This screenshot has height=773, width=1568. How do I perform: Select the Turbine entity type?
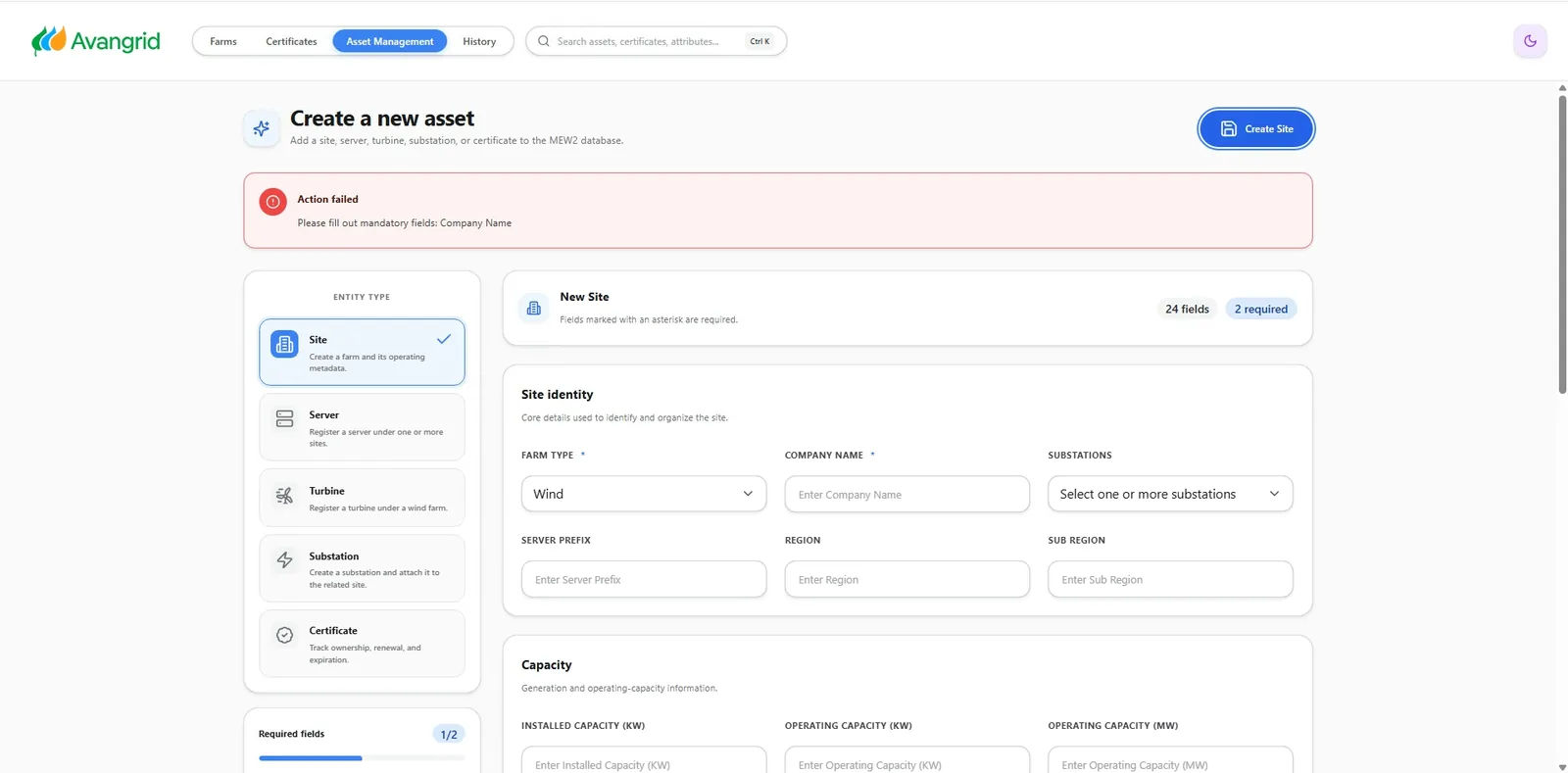click(362, 498)
